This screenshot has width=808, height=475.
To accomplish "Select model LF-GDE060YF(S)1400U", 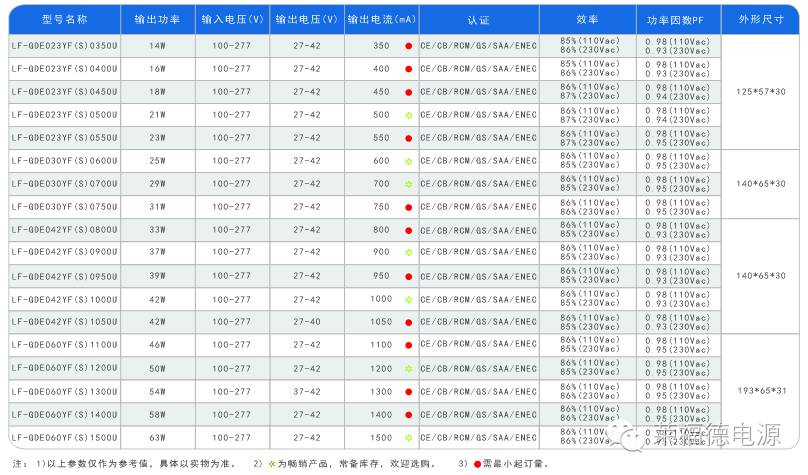I will (x=64, y=415).
